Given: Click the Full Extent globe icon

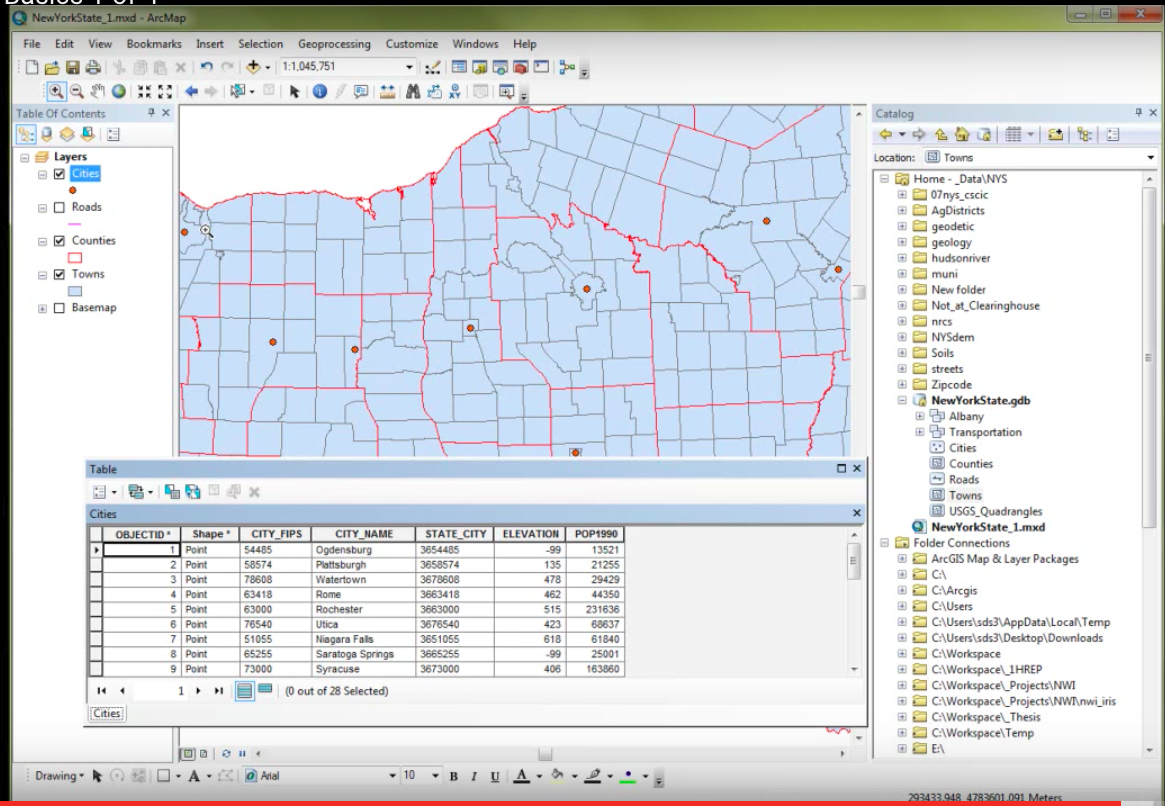Looking at the screenshot, I should point(118,91).
